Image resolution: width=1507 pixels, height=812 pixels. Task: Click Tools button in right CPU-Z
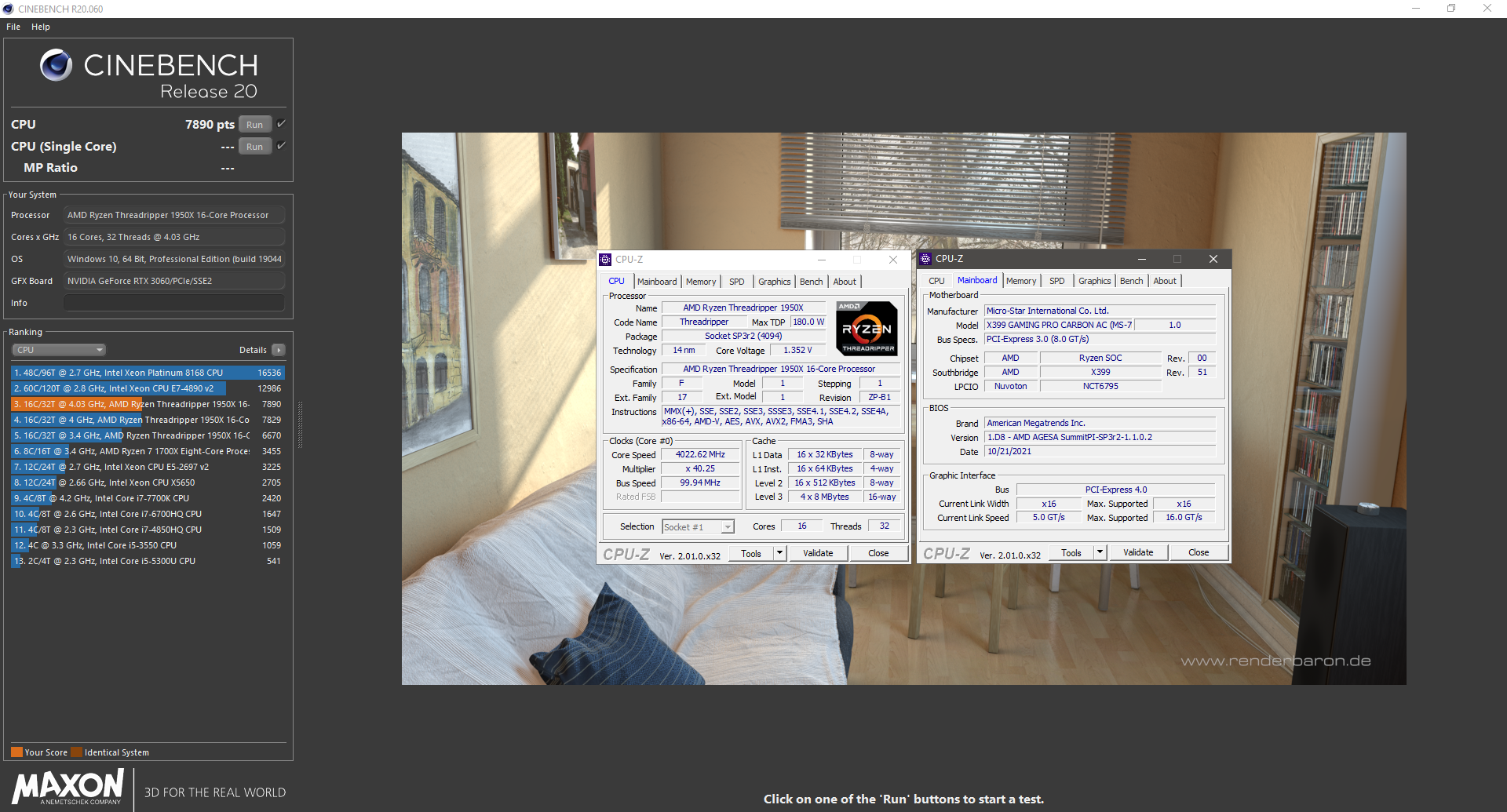click(1071, 552)
